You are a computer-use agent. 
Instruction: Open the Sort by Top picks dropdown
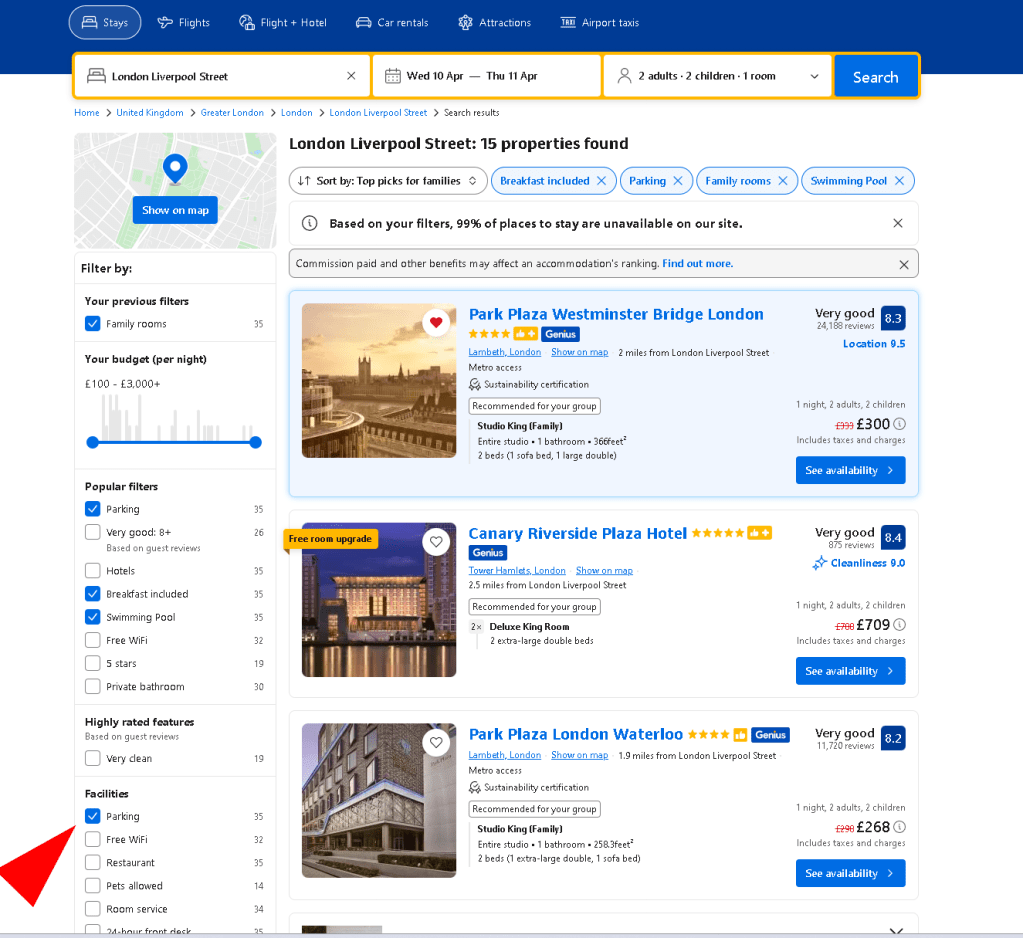pyautogui.click(x=388, y=181)
